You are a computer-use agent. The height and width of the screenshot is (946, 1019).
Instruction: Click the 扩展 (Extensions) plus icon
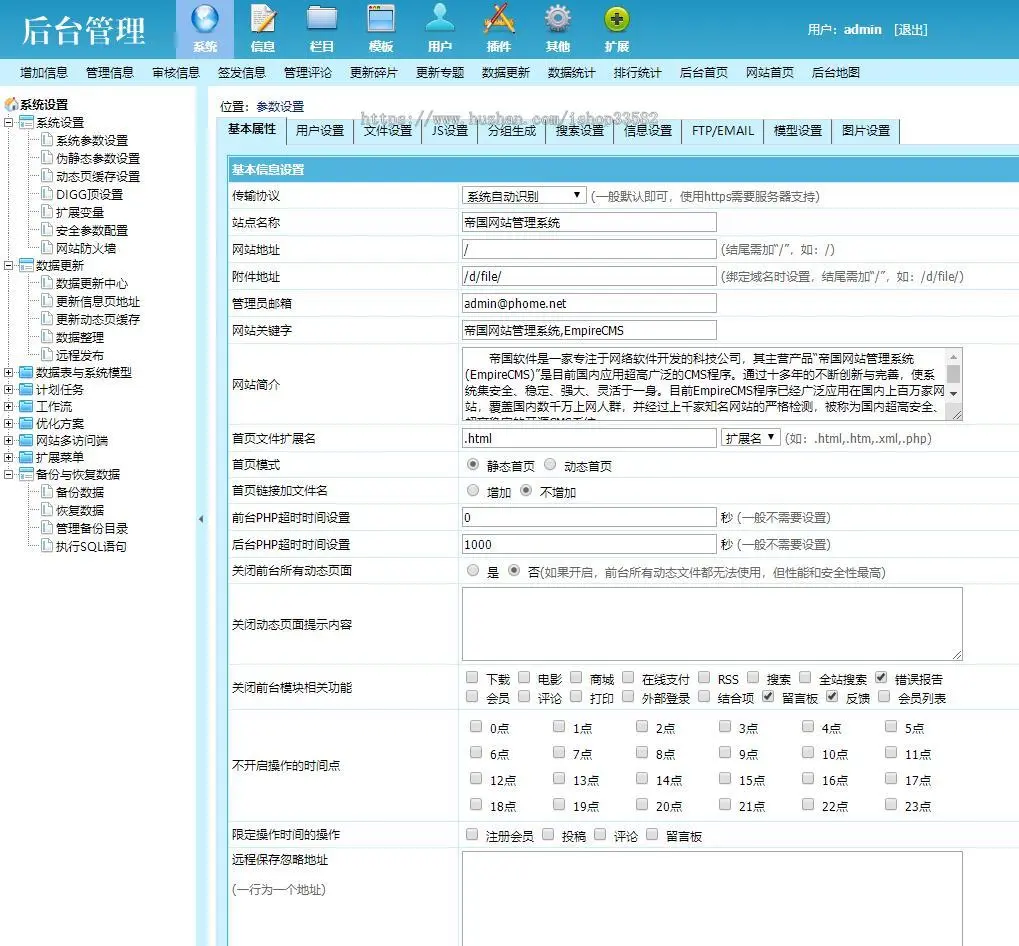click(x=616, y=28)
